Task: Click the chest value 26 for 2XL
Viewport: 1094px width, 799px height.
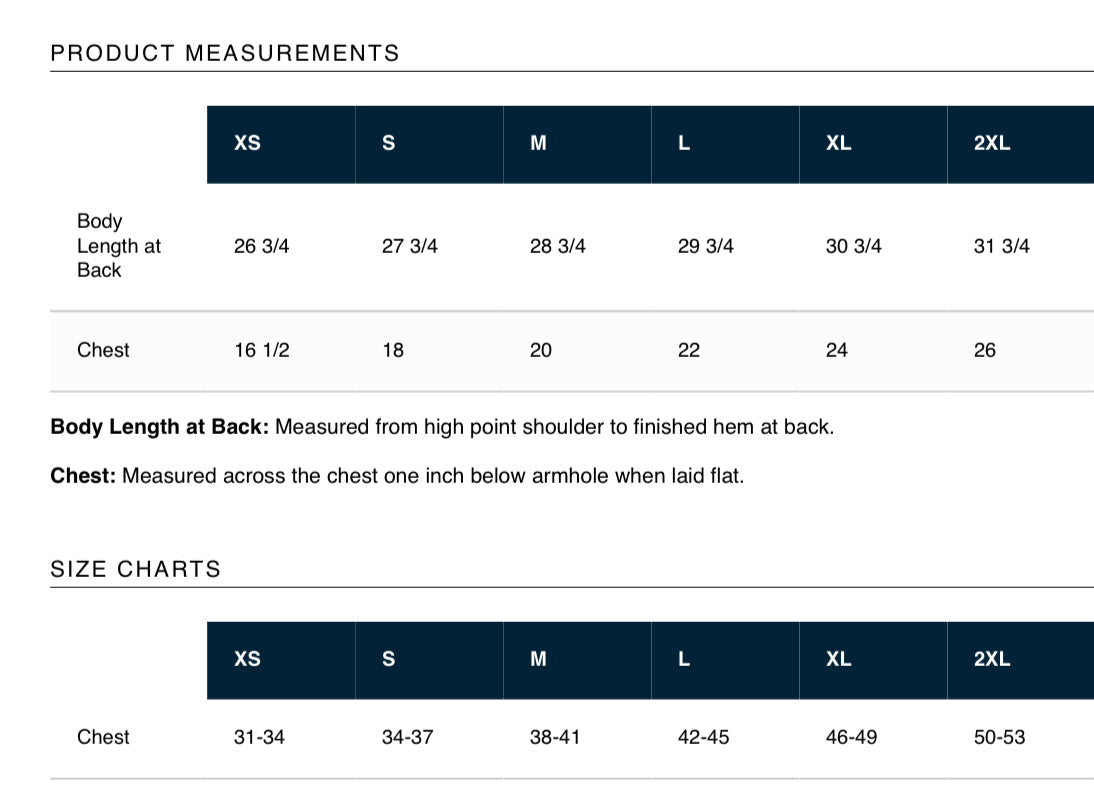Action: [x=985, y=350]
